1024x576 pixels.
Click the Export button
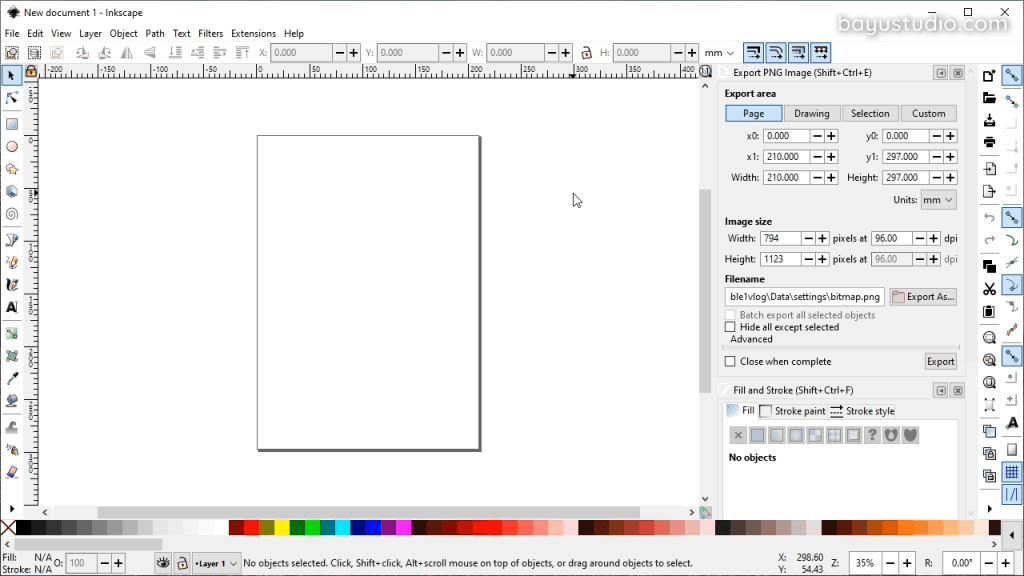tap(940, 362)
